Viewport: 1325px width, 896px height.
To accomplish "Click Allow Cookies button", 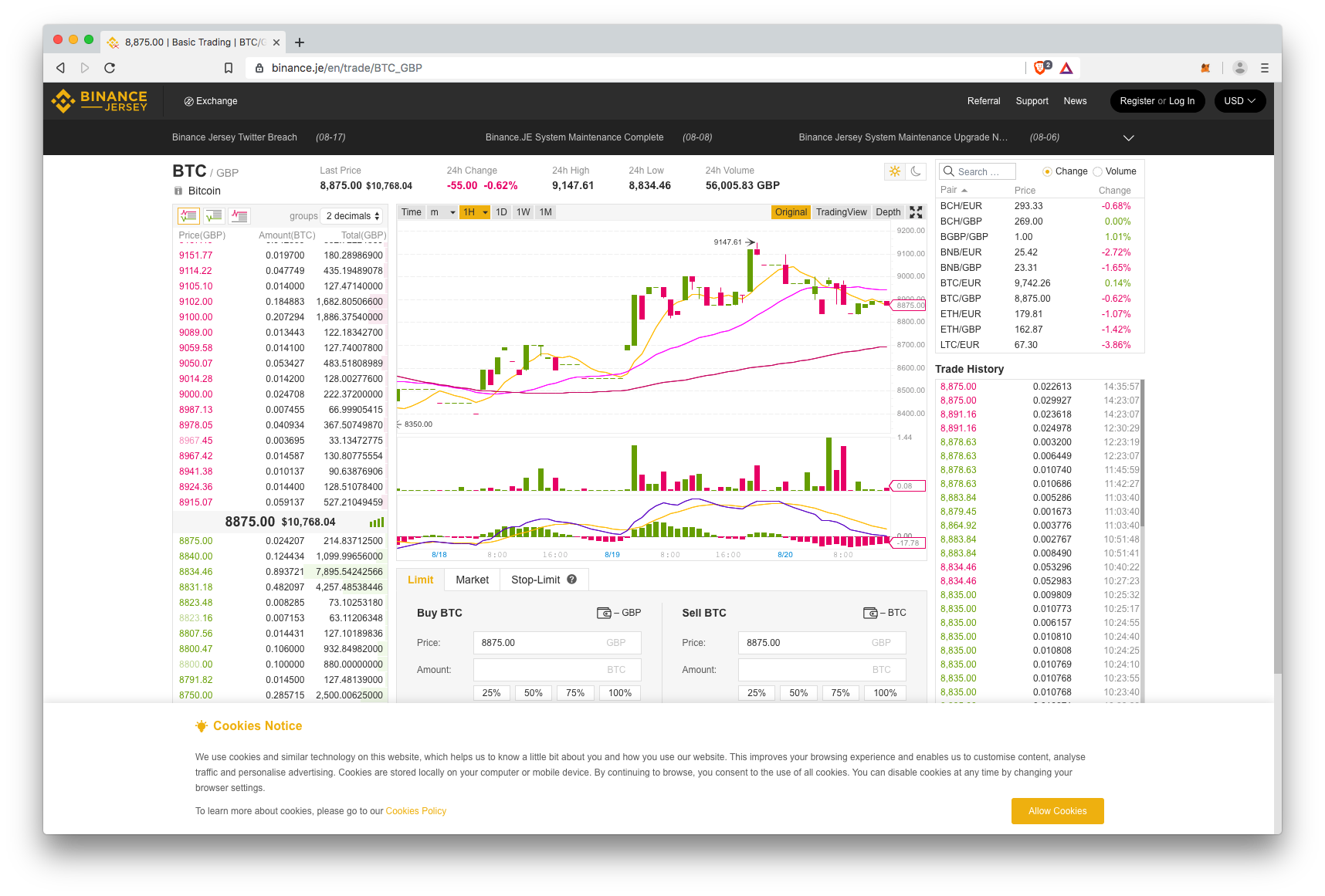I will pyautogui.click(x=1058, y=811).
